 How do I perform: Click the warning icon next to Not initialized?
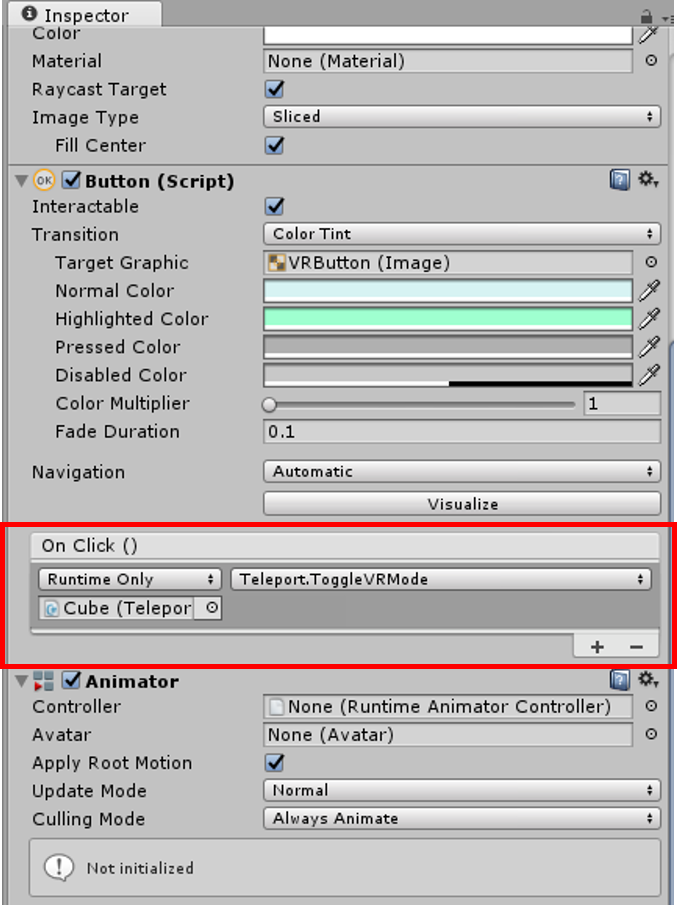click(58, 867)
